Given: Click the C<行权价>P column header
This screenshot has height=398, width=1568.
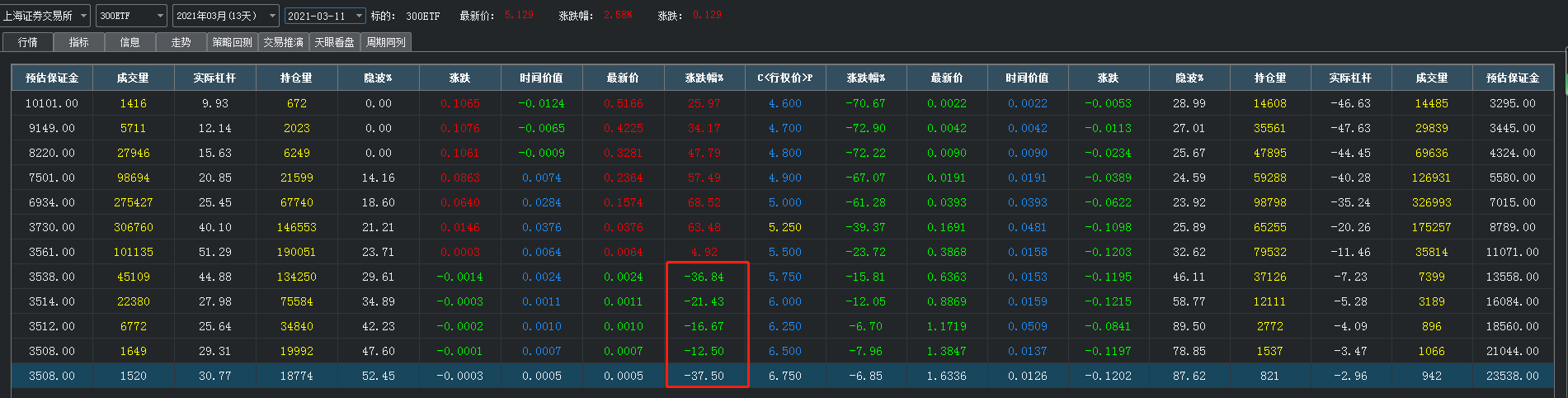Looking at the screenshot, I should tap(784, 78).
